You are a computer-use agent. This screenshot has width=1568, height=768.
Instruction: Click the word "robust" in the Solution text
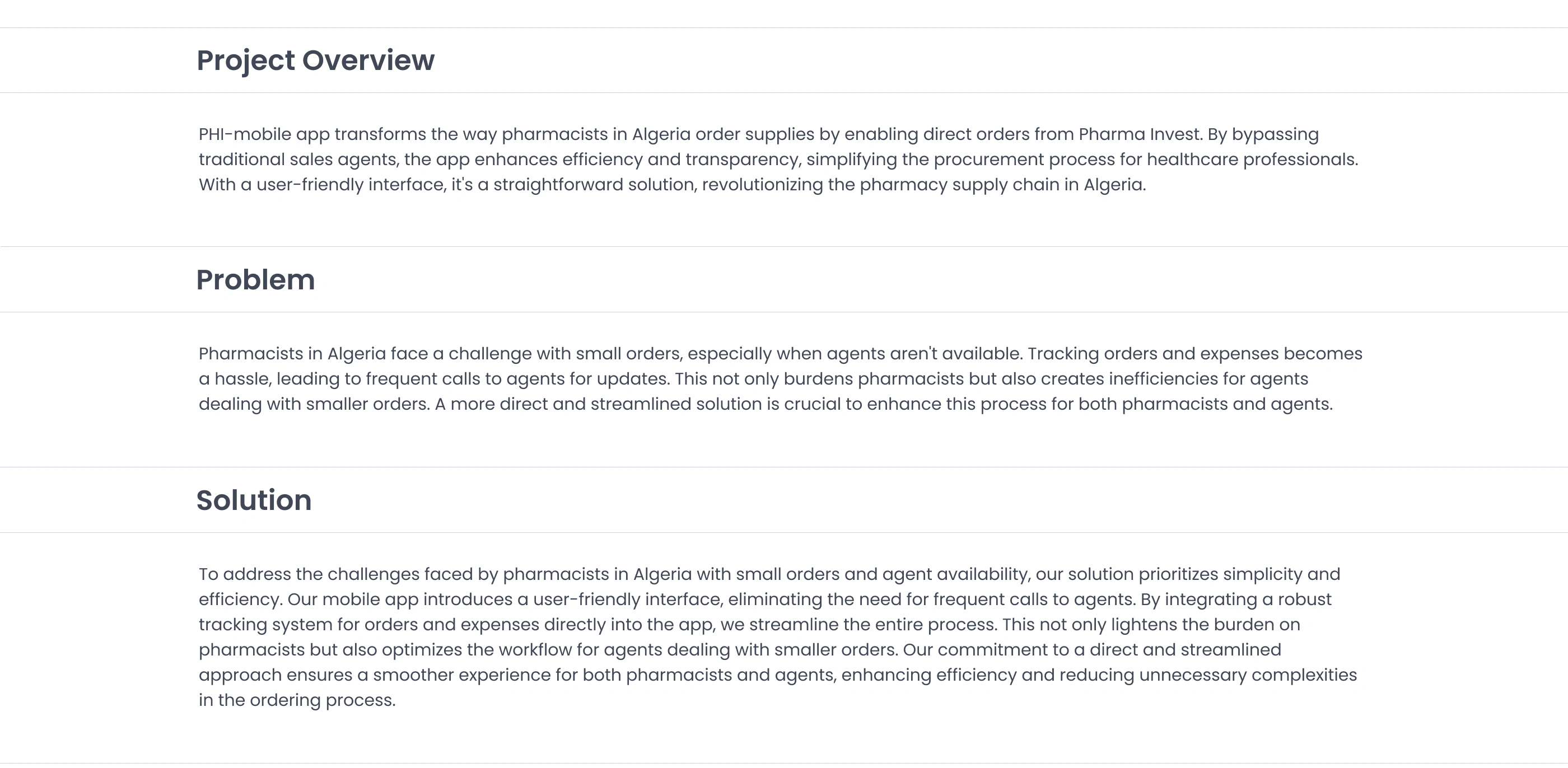(1304, 600)
